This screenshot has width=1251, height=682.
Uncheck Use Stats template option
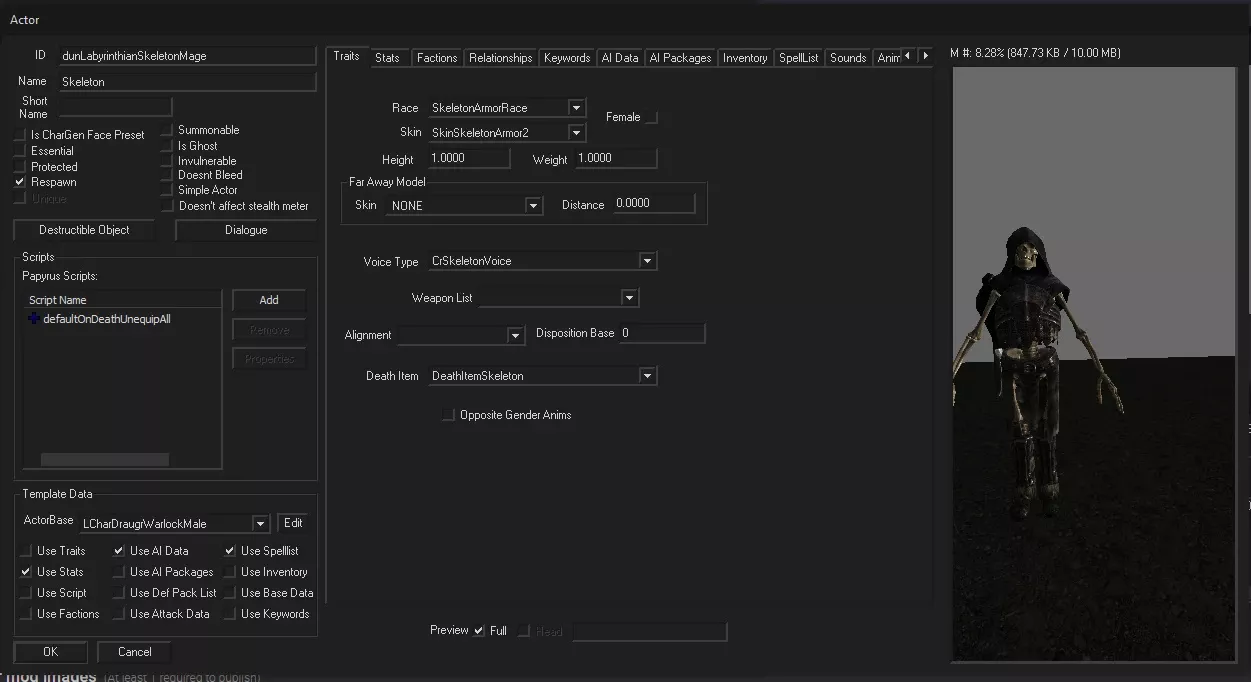26,572
